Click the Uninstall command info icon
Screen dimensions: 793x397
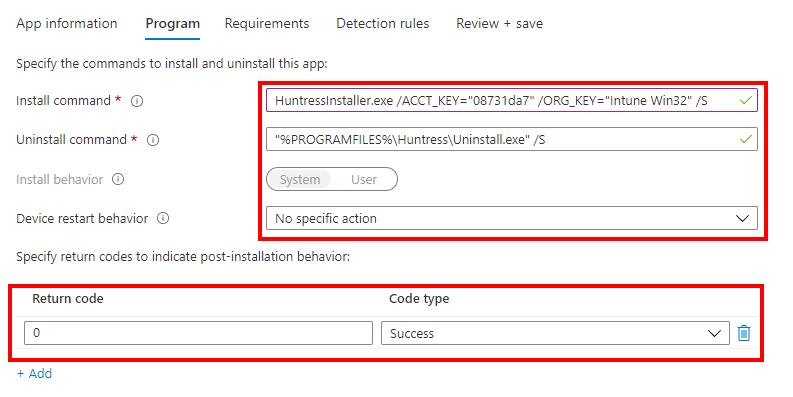coord(153,140)
